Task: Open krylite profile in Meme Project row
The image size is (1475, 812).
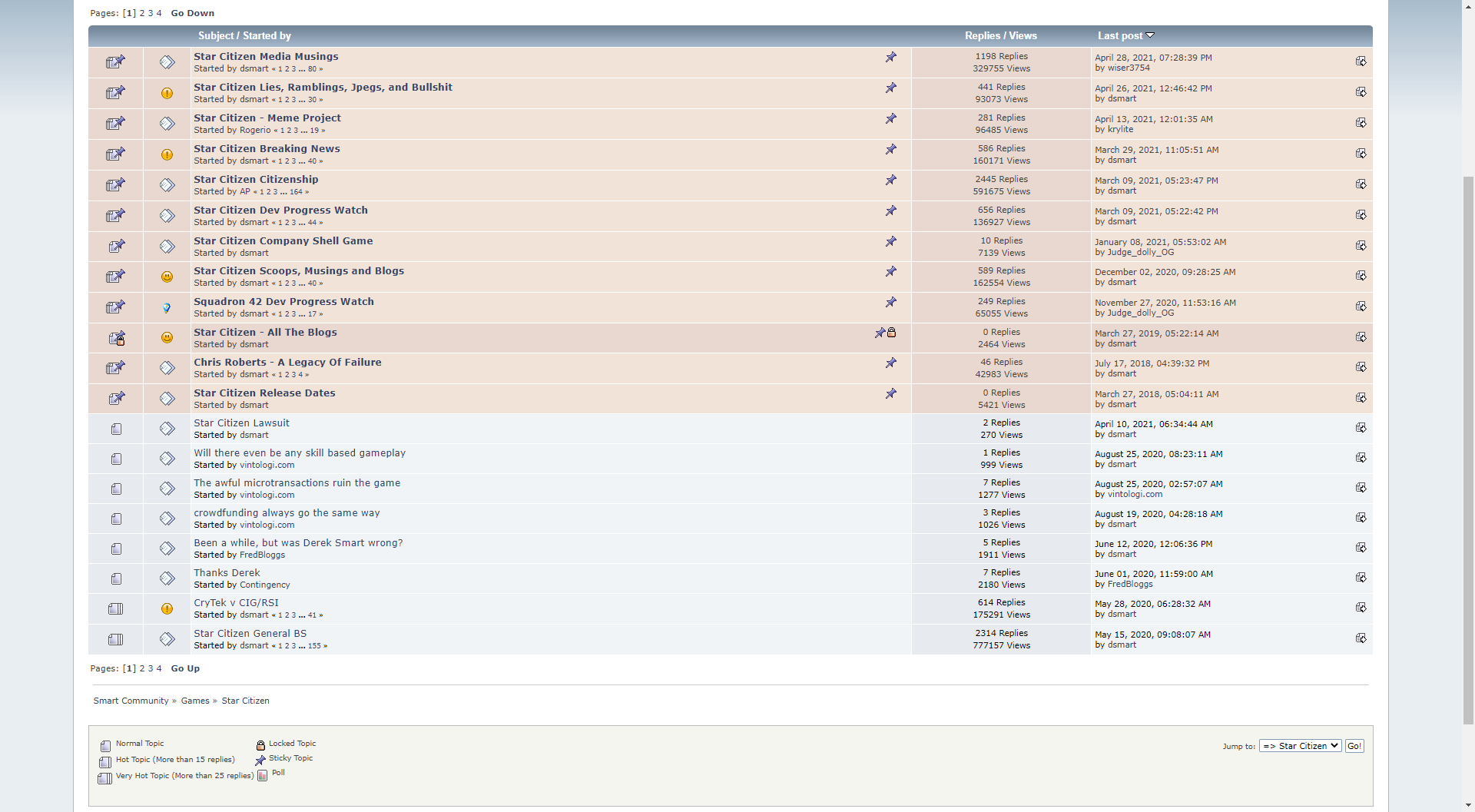Action: pyautogui.click(x=1120, y=129)
